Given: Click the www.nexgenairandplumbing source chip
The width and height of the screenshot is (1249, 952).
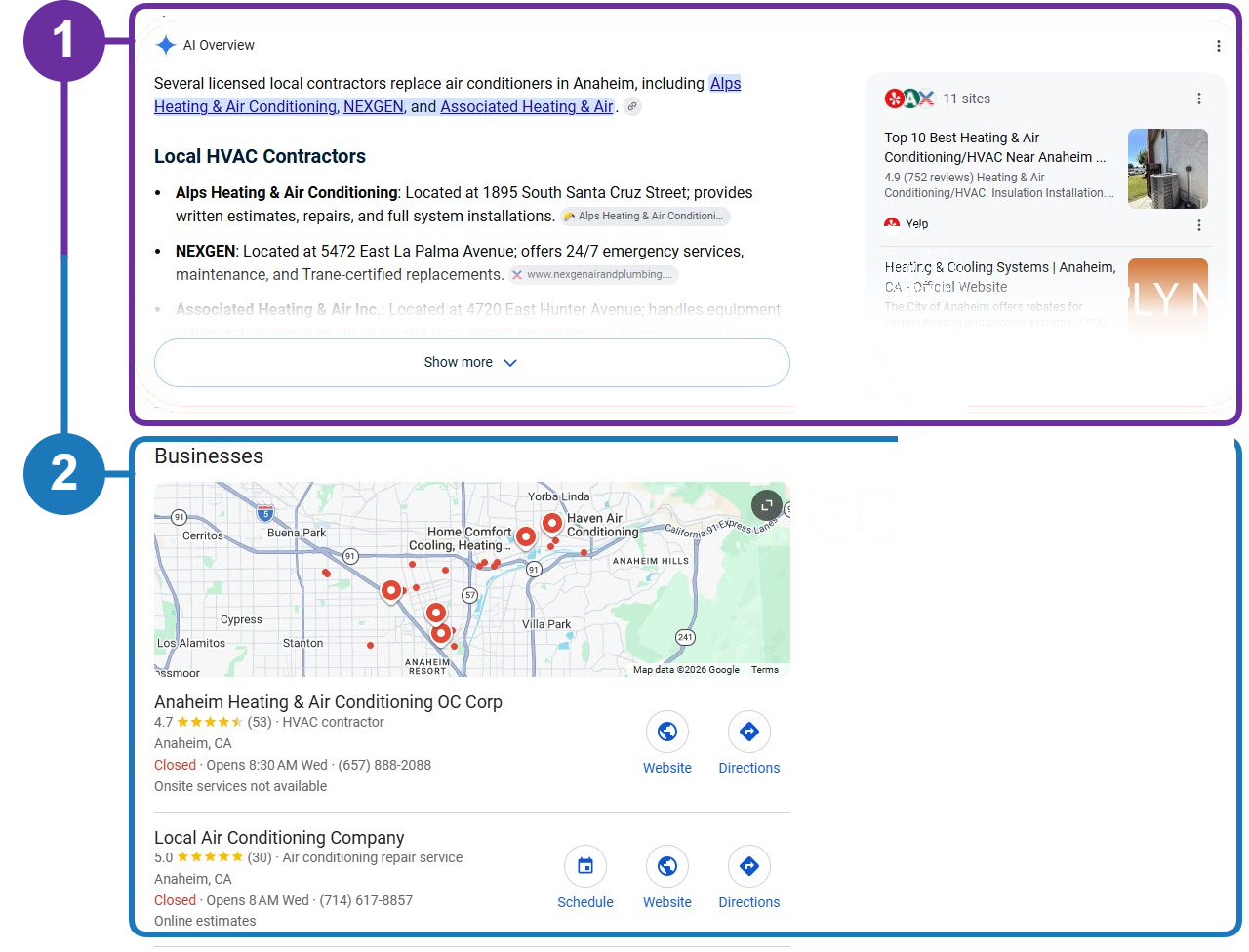Looking at the screenshot, I should (593, 275).
